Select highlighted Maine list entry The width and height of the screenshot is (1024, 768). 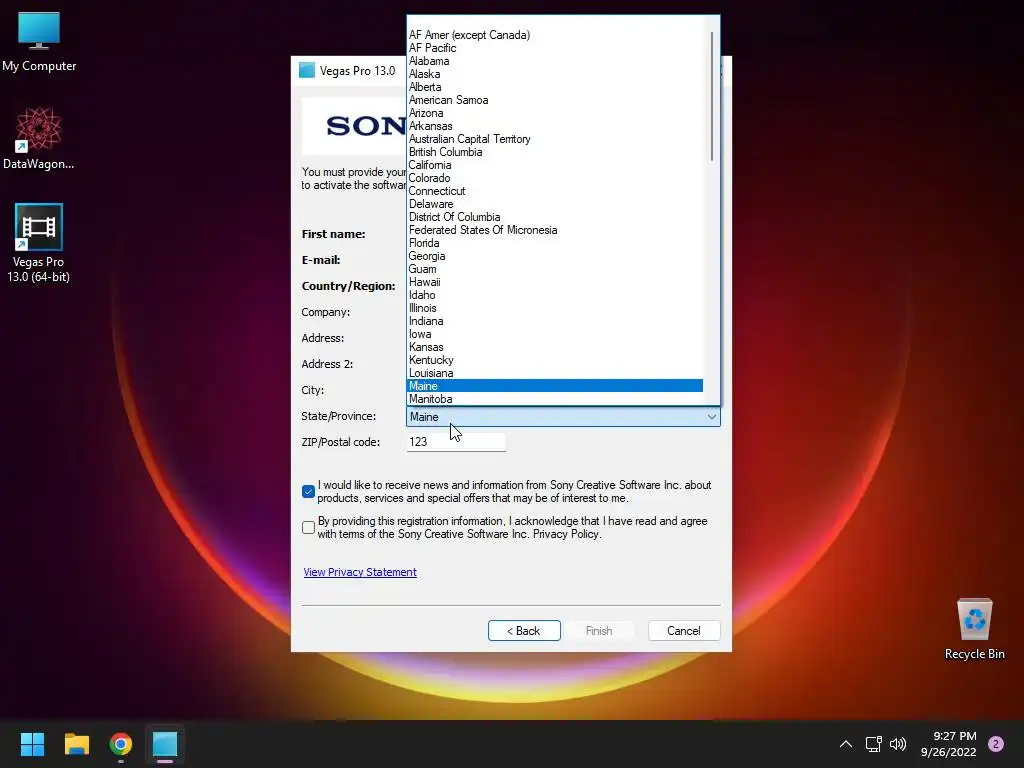[x=554, y=386]
